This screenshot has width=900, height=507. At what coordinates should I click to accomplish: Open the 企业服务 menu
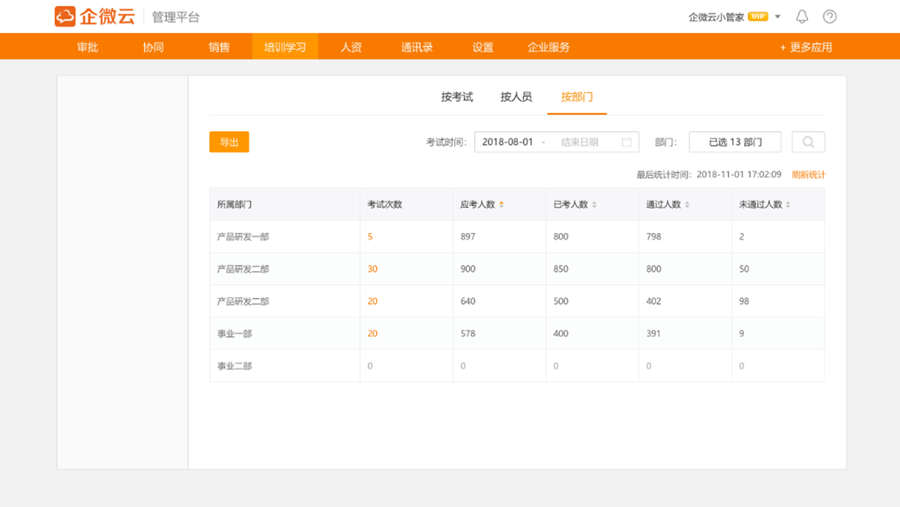549,47
